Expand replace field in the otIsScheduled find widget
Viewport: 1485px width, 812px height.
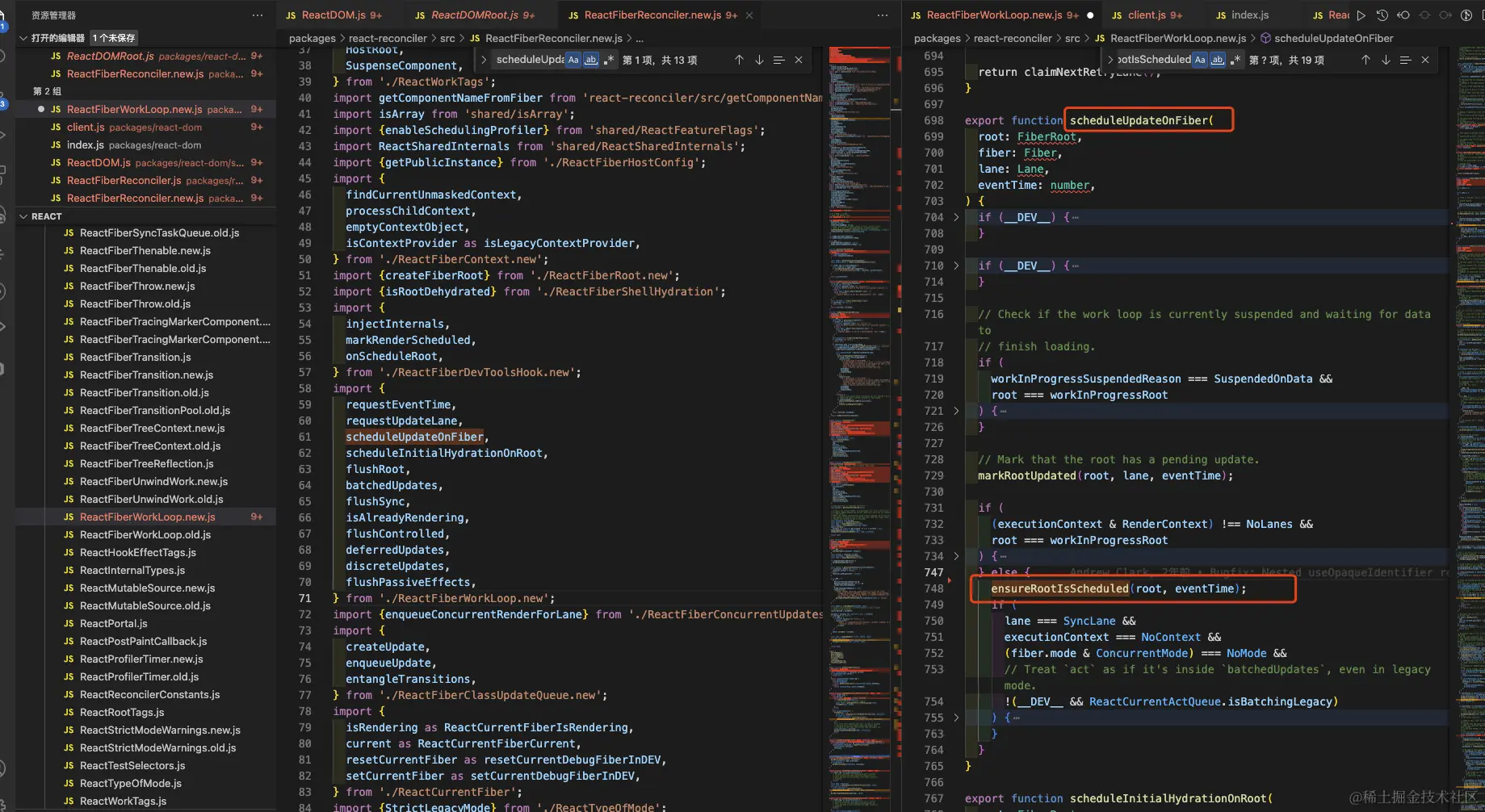[1110, 60]
